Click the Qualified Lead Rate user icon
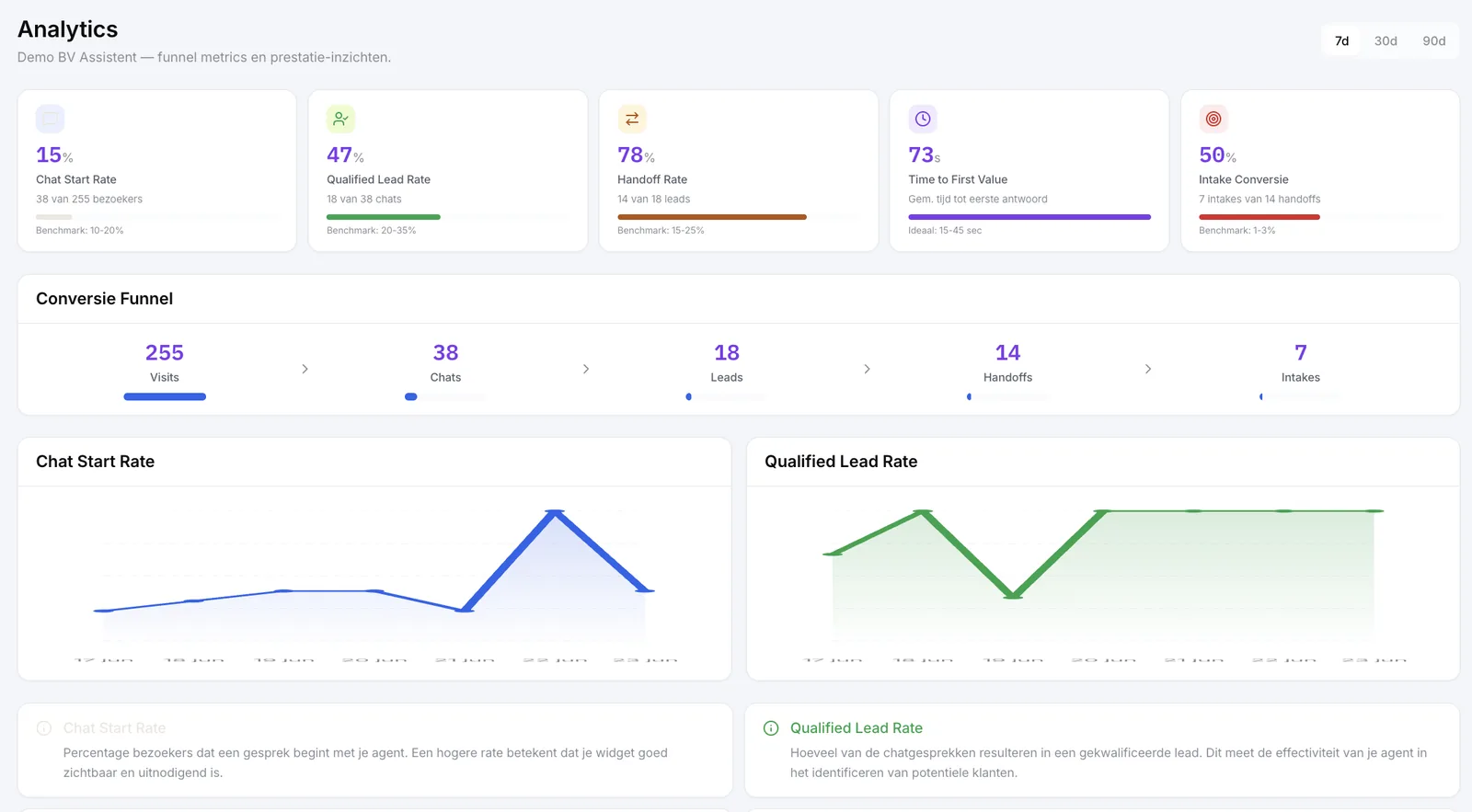The image size is (1472, 812). pos(340,119)
